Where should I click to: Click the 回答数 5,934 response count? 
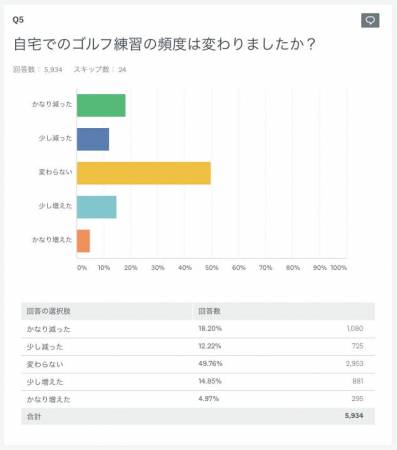[38, 69]
